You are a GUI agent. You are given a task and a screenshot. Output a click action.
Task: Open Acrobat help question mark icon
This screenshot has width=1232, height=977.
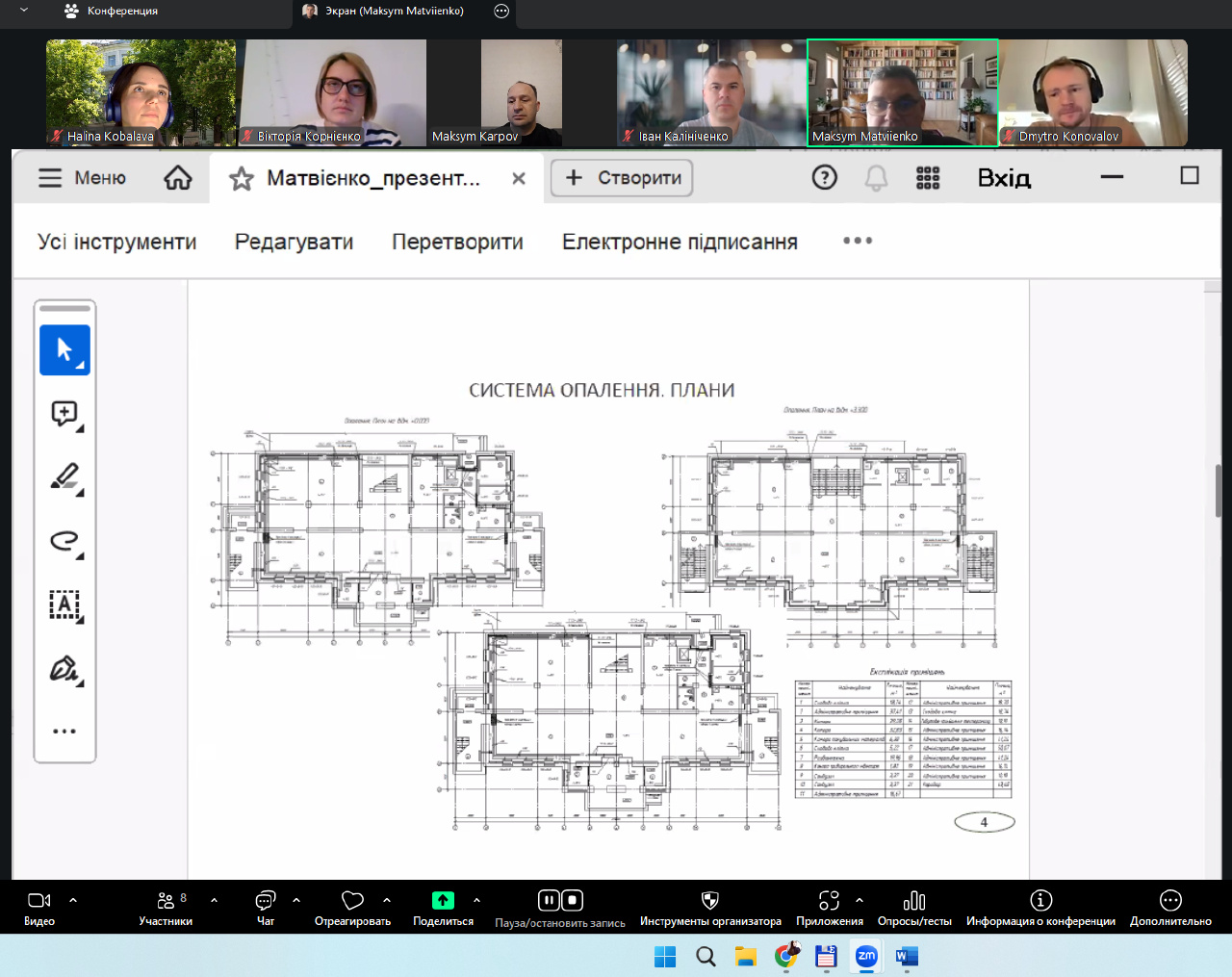click(x=825, y=178)
